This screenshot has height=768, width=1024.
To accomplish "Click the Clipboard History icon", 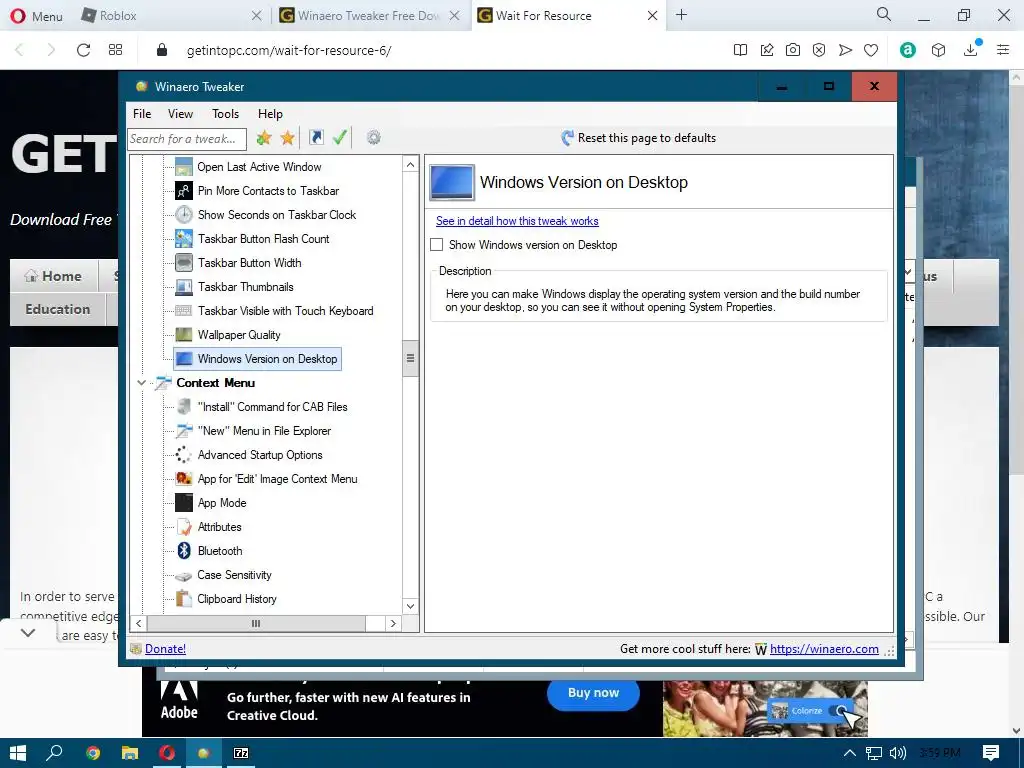I will click(184, 599).
